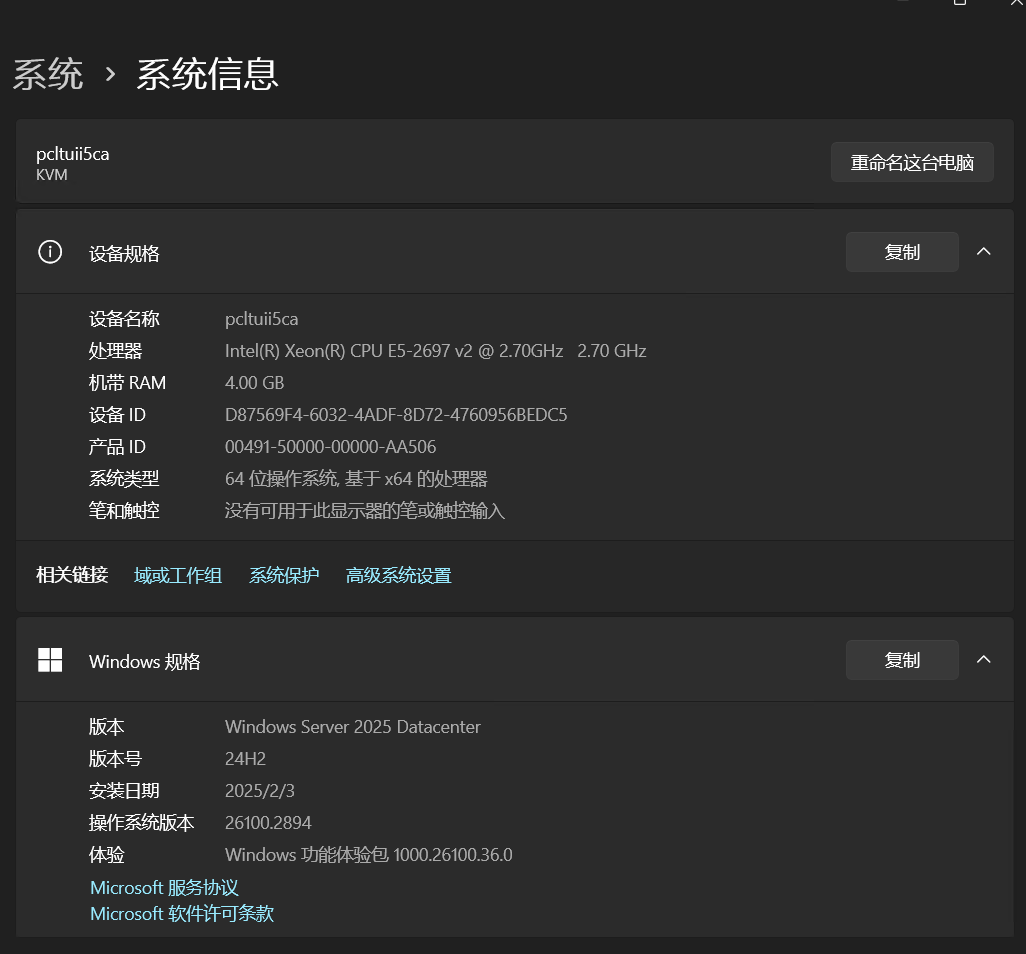The width and height of the screenshot is (1026, 954).
Task: Click the 设备规格 header row
Action: pyautogui.click(x=514, y=252)
